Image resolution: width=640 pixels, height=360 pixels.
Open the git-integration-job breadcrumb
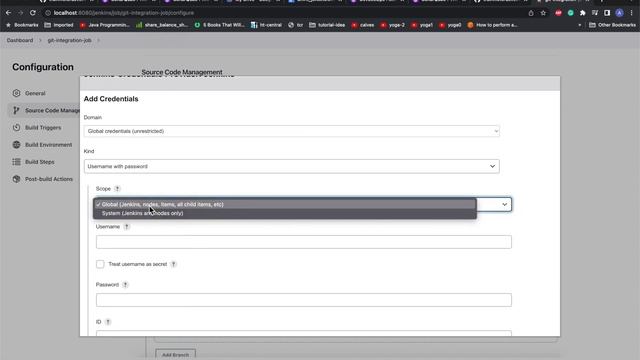tap(69, 40)
